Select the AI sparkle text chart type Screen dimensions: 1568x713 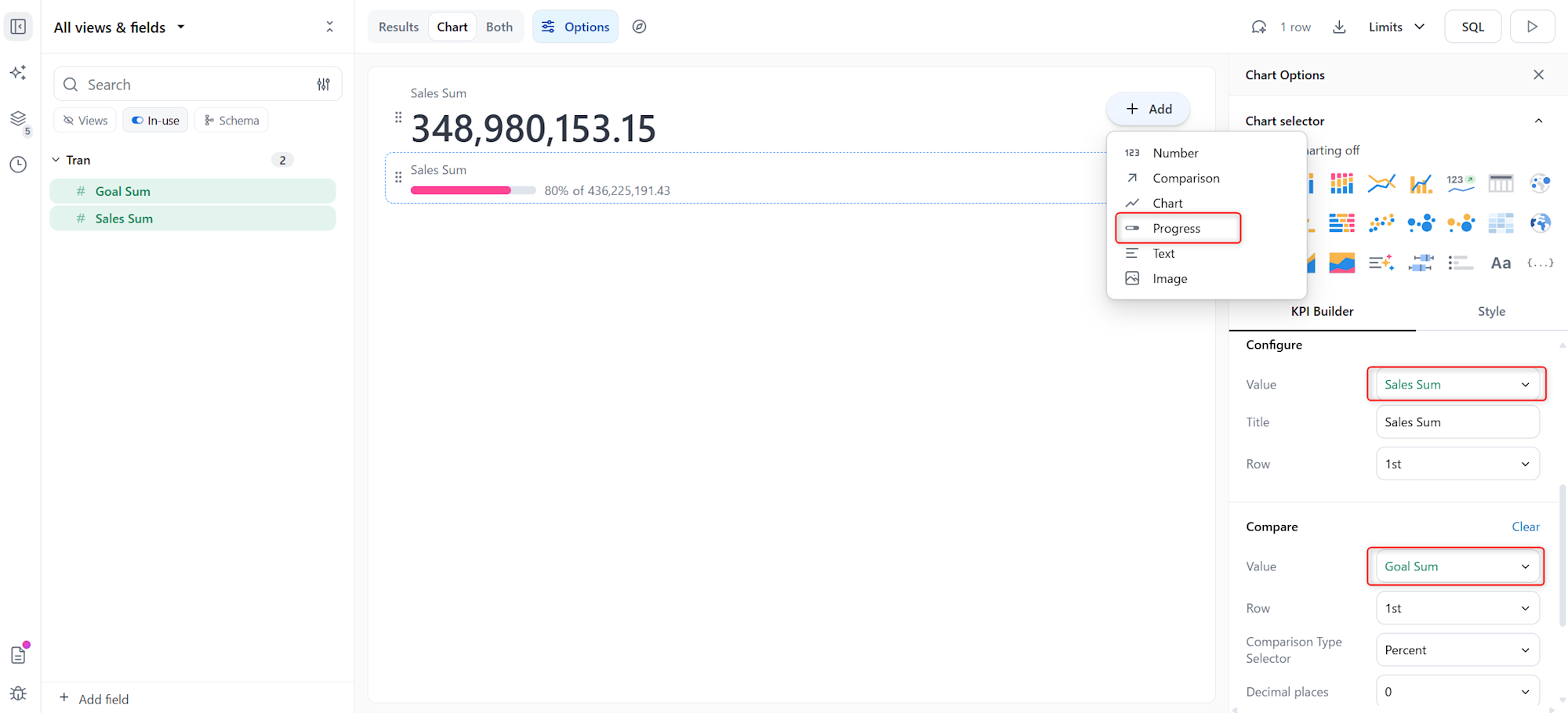tap(1381, 263)
